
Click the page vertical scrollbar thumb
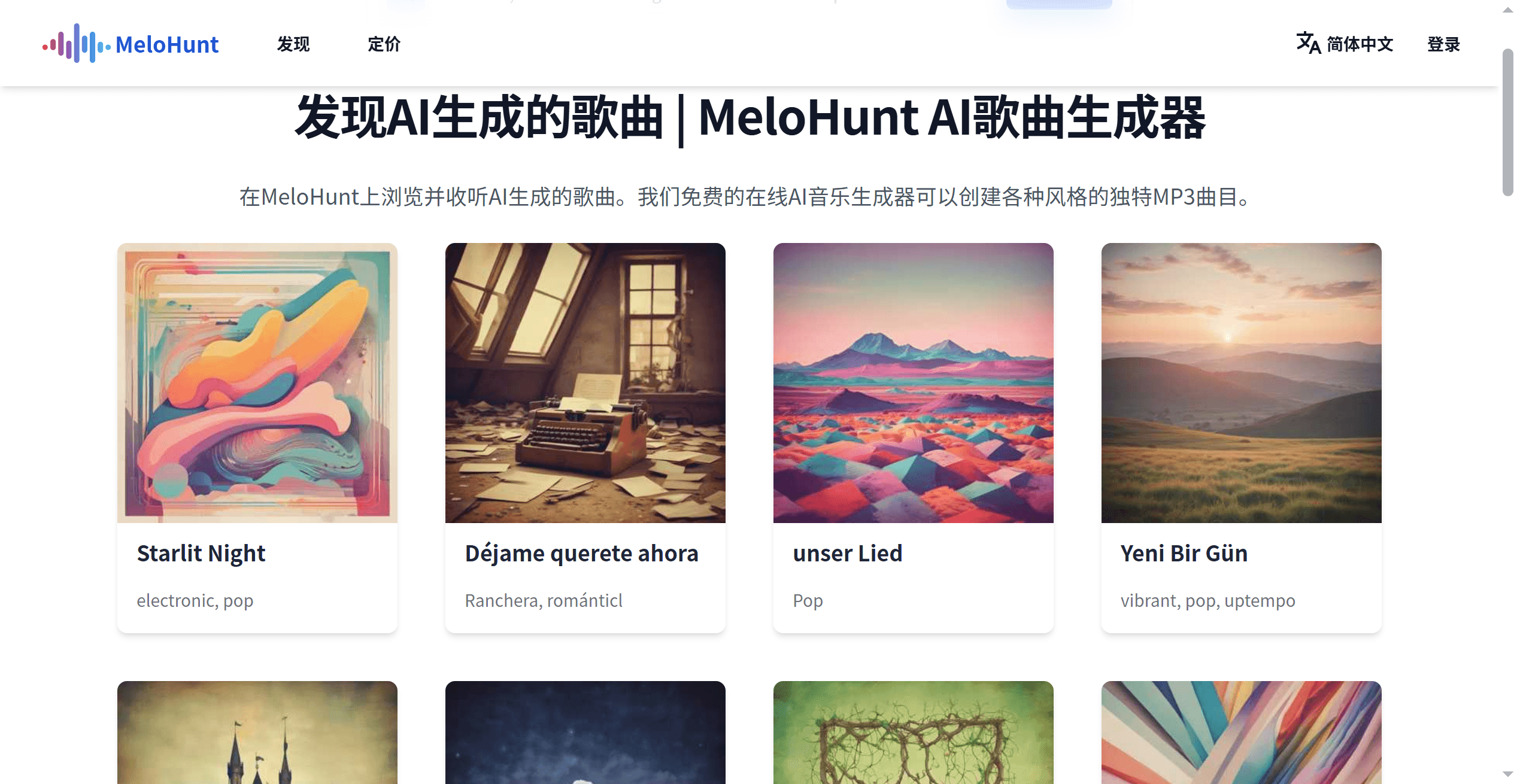(1507, 123)
